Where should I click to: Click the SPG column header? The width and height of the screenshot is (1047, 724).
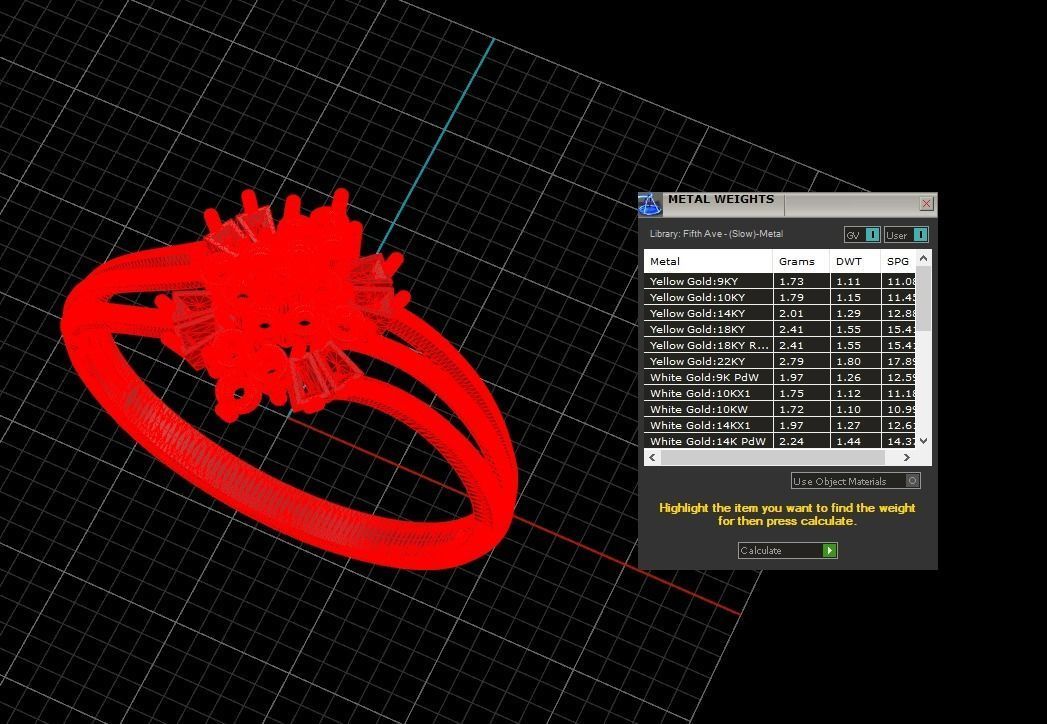click(898, 261)
